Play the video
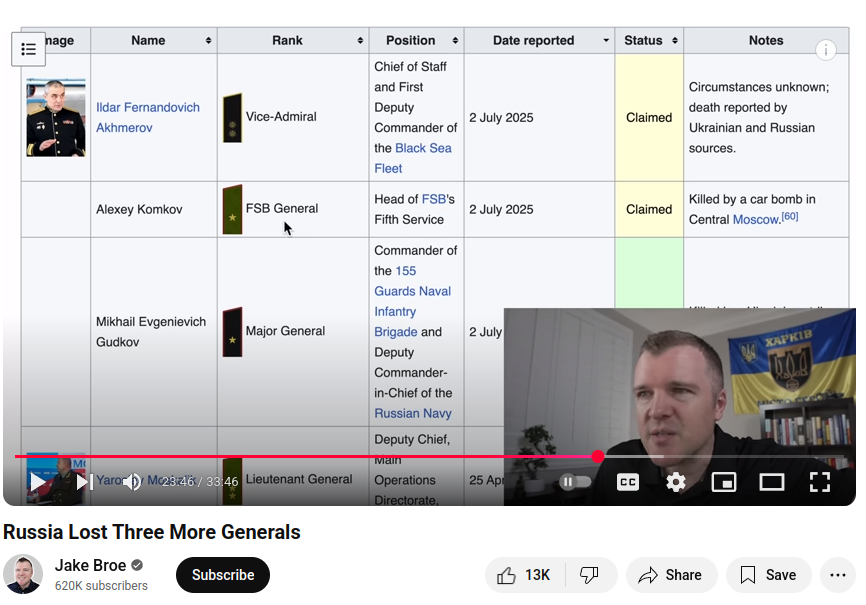Screen dimensions: 866x605 pyautogui.click(x=38, y=482)
